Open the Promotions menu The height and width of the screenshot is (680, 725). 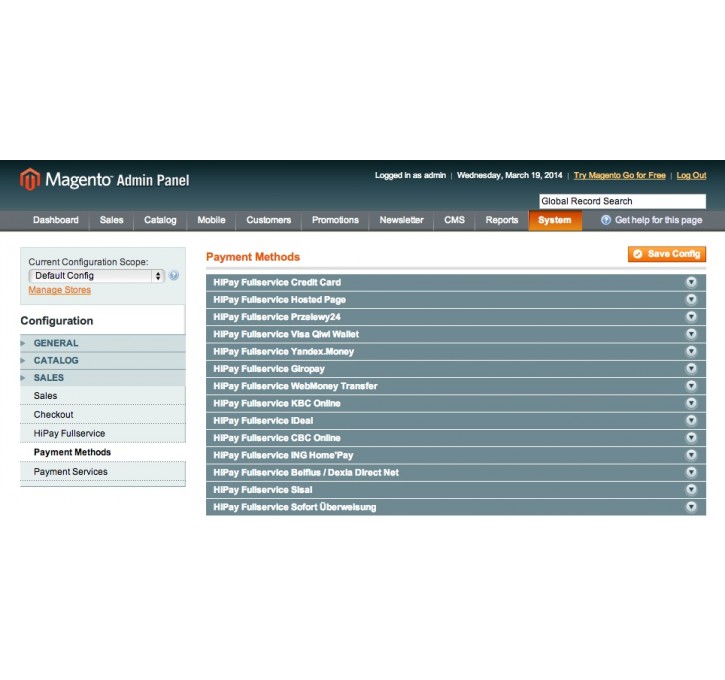pos(335,220)
